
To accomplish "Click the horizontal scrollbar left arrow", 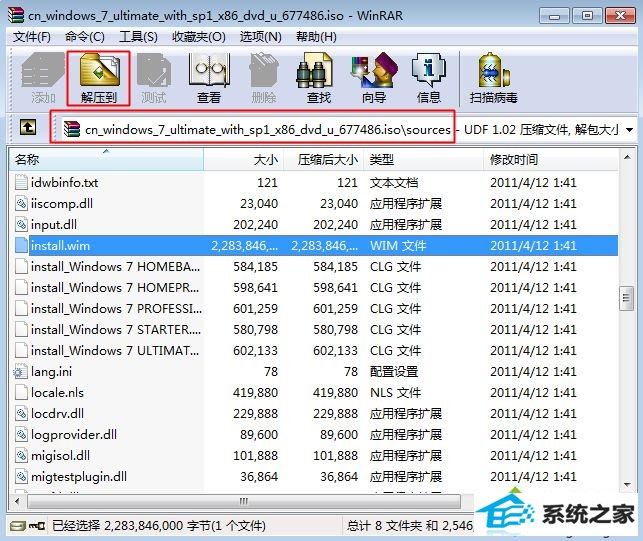I will coord(17,501).
